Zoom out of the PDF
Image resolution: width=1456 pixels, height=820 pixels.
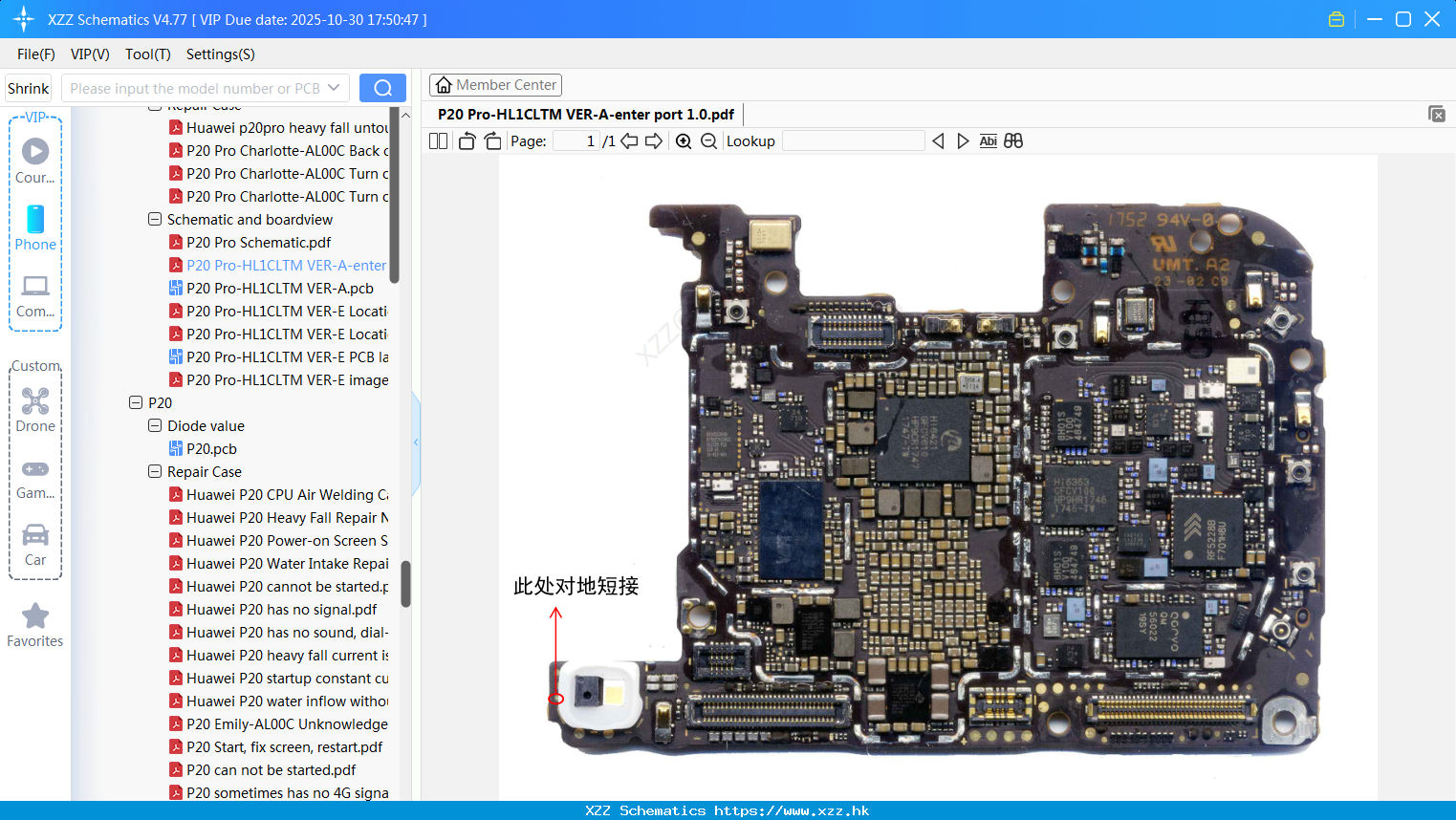[x=708, y=141]
